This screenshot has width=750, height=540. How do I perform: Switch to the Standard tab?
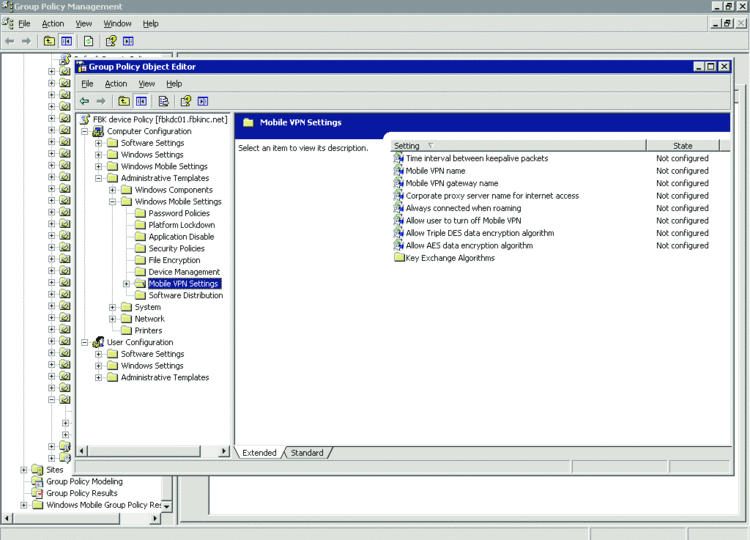[307, 453]
